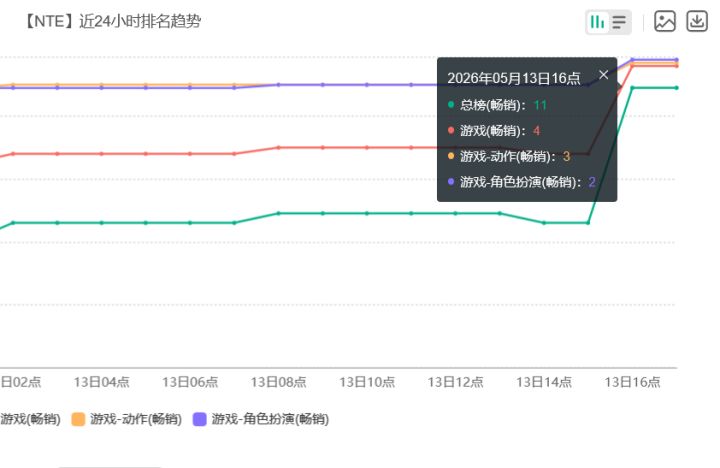
Task: Click the 13日08点 axis label
Action: click(279, 382)
